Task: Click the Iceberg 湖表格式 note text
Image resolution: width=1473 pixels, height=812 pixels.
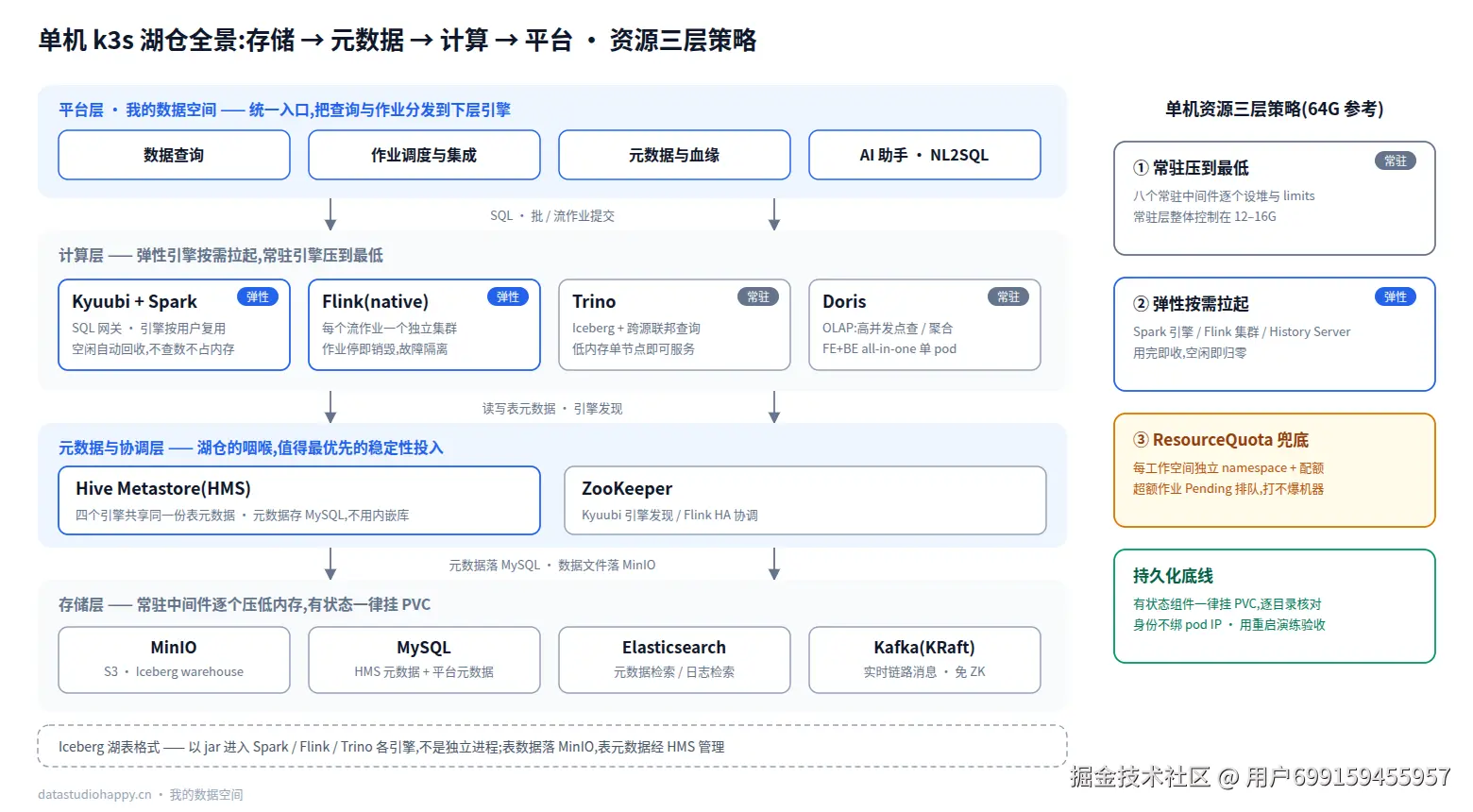Action: click(x=391, y=747)
